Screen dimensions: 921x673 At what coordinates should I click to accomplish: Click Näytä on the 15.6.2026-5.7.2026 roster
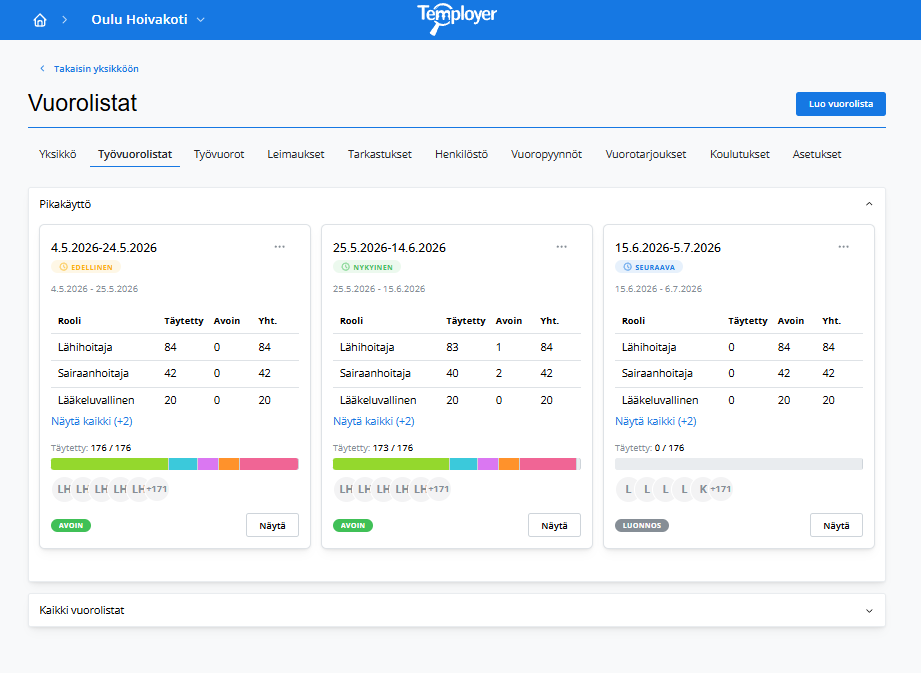(x=836, y=526)
